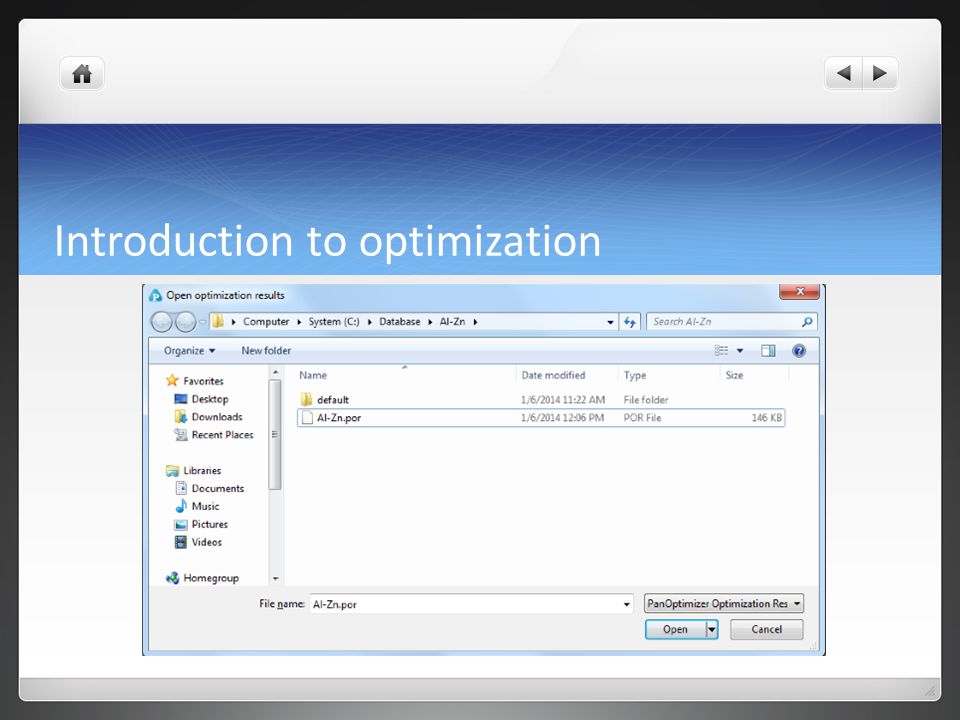Click the dialog forward navigation arrow
The width and height of the screenshot is (960, 720).
pos(186,321)
